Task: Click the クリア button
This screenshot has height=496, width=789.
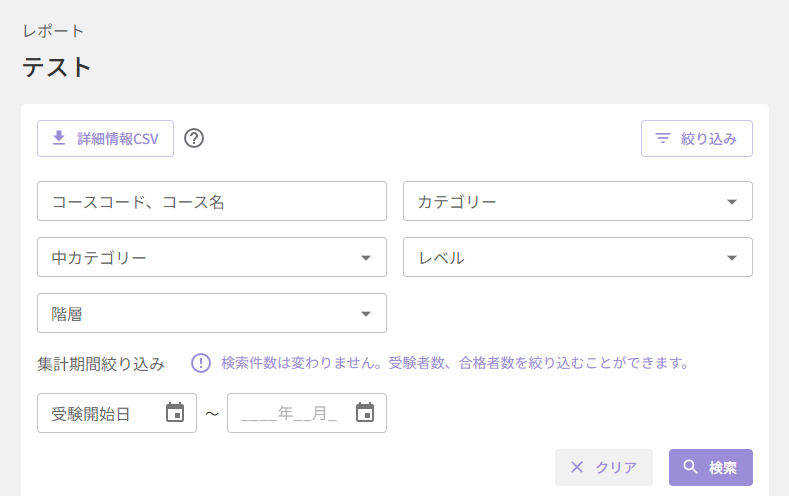Action: [x=604, y=467]
